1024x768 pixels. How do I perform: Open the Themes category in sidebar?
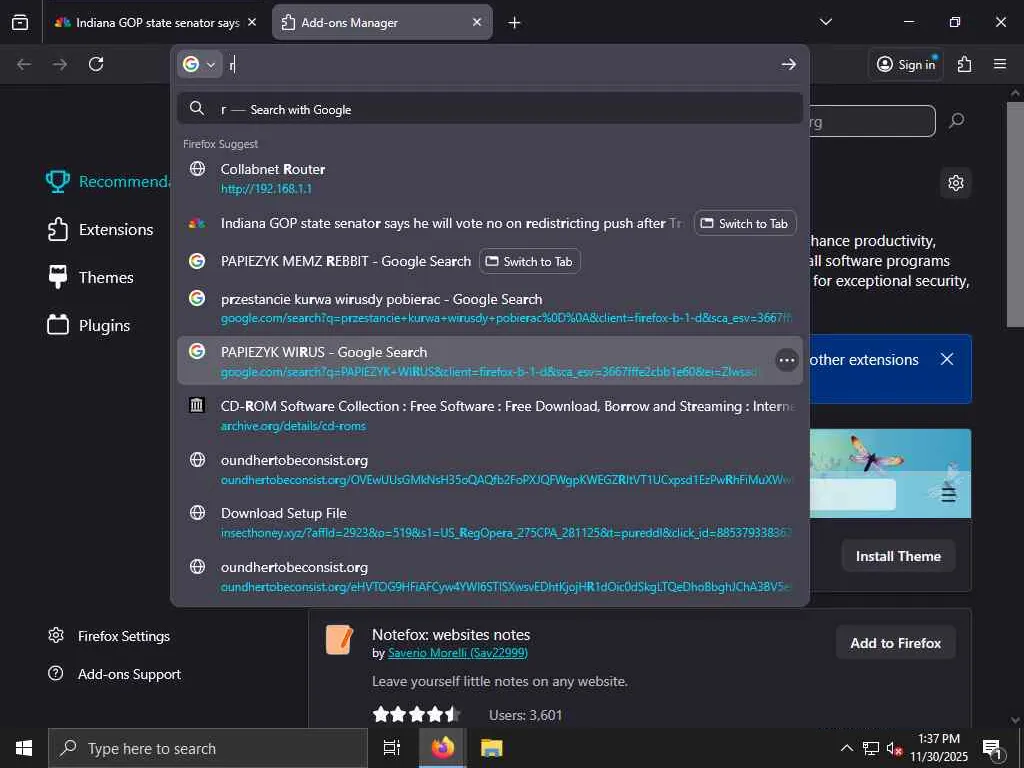click(91, 278)
